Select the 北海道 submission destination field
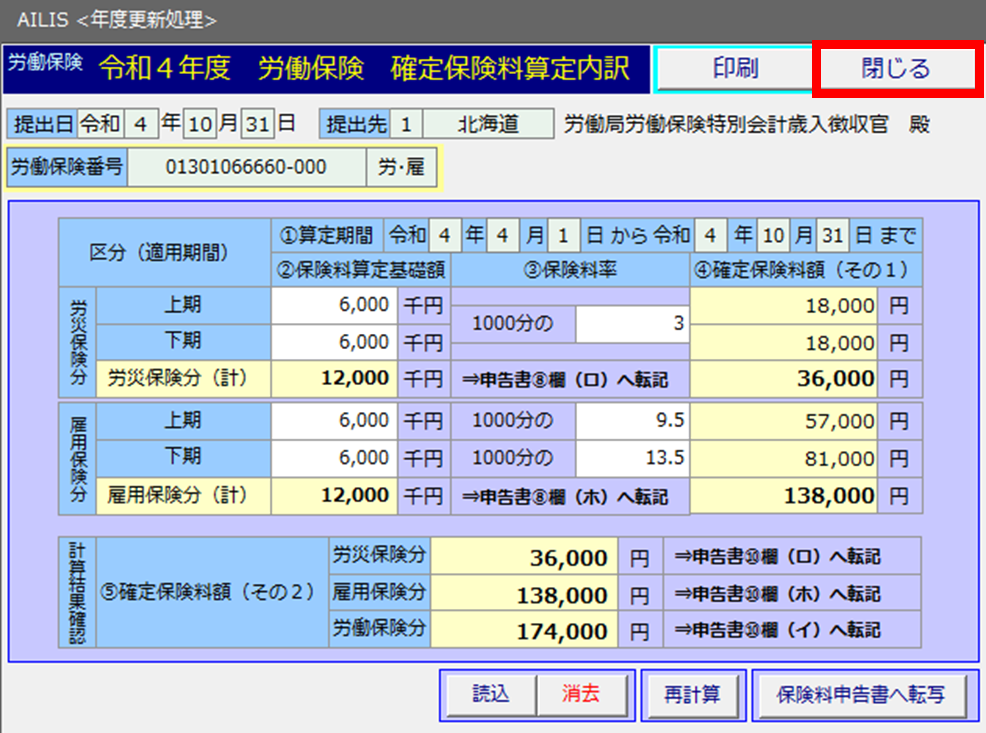 [x=487, y=125]
